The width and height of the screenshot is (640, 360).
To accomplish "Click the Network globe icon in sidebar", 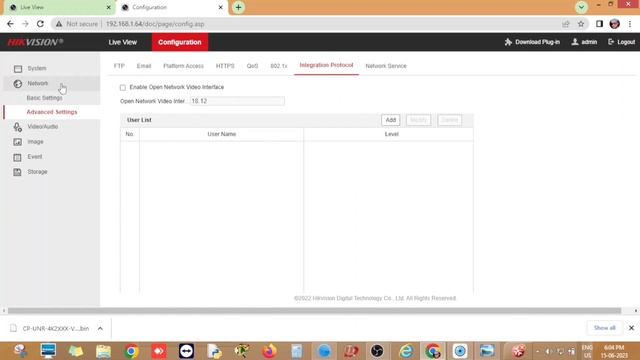I will (18, 84).
